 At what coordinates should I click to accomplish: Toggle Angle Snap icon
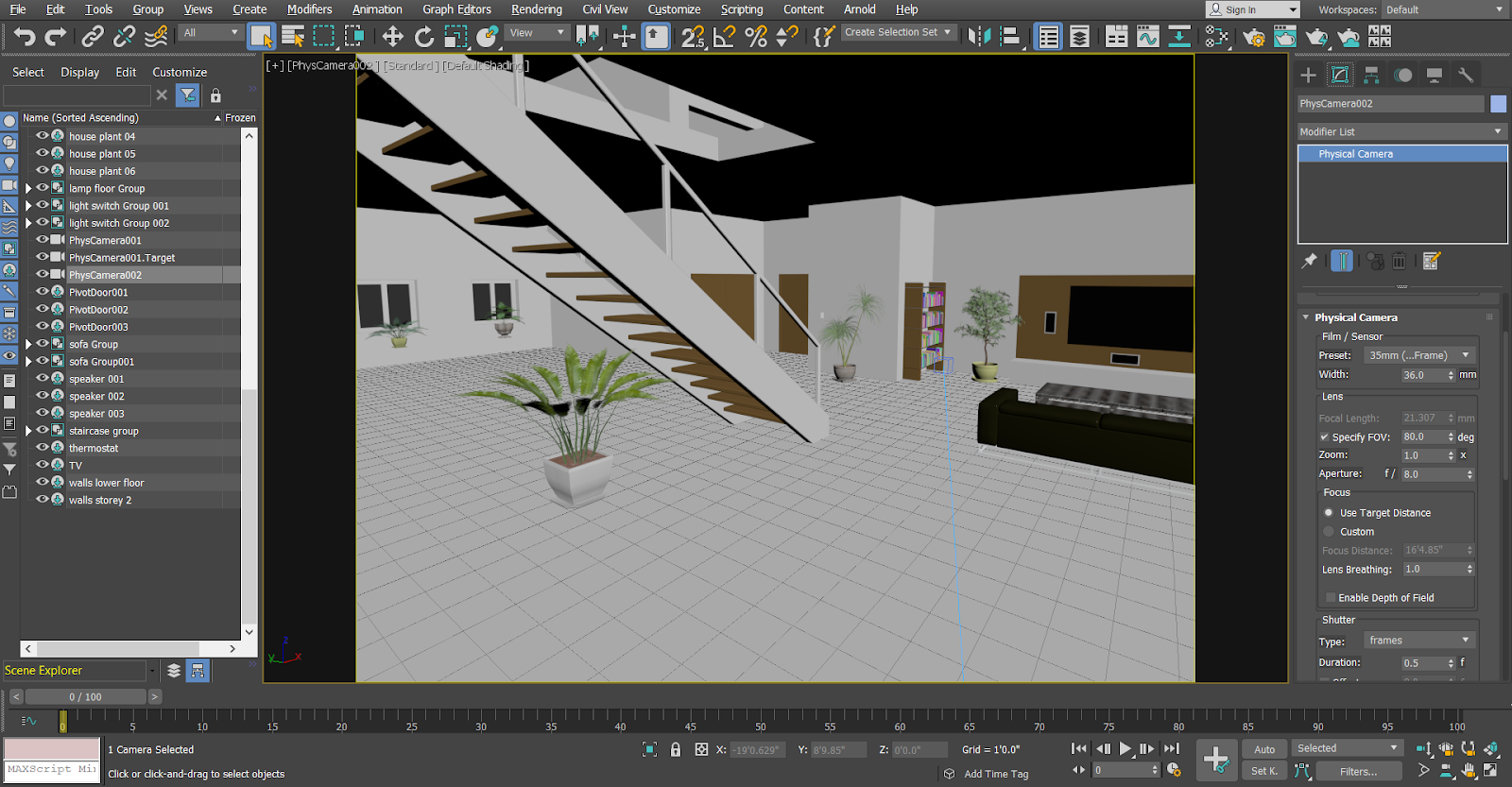pos(725,37)
